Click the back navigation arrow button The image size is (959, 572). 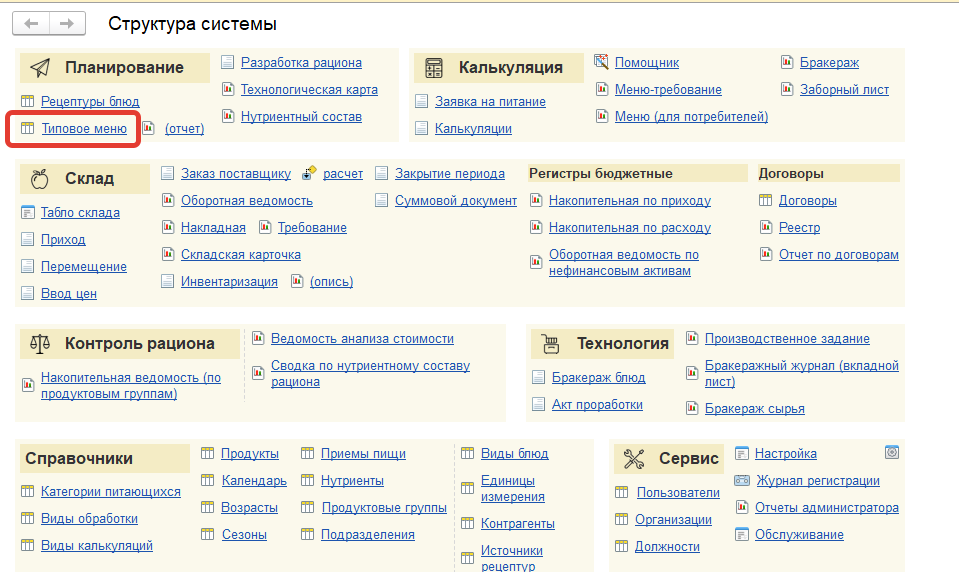point(32,23)
